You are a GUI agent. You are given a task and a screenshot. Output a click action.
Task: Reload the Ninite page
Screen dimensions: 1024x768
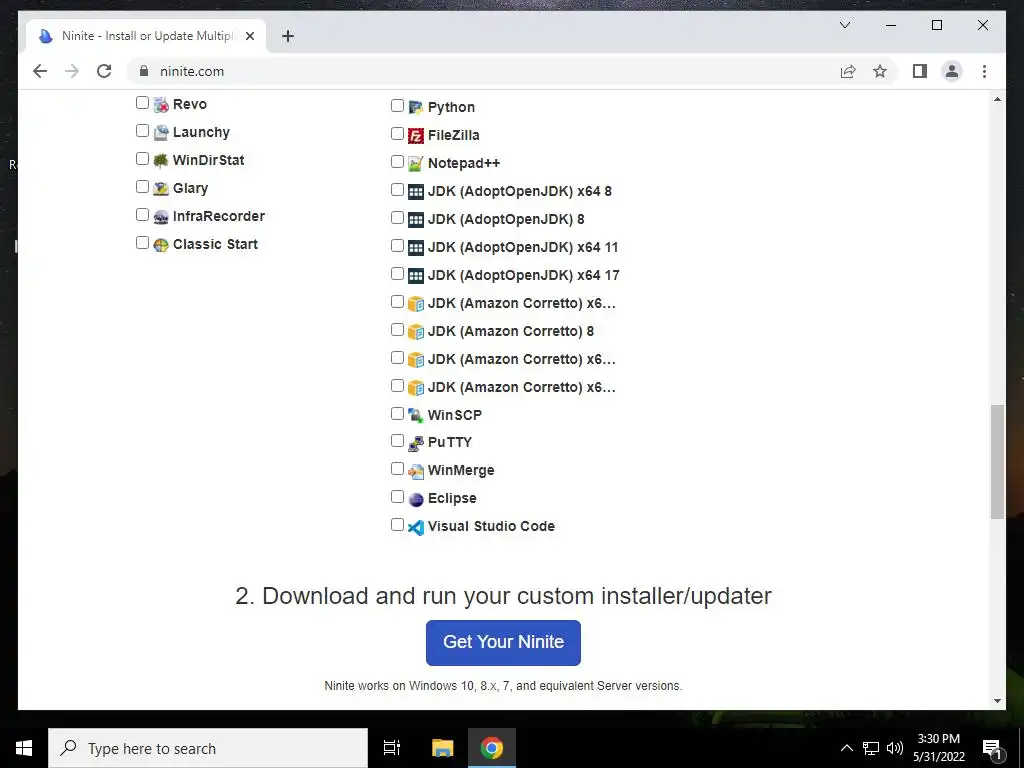click(x=104, y=71)
